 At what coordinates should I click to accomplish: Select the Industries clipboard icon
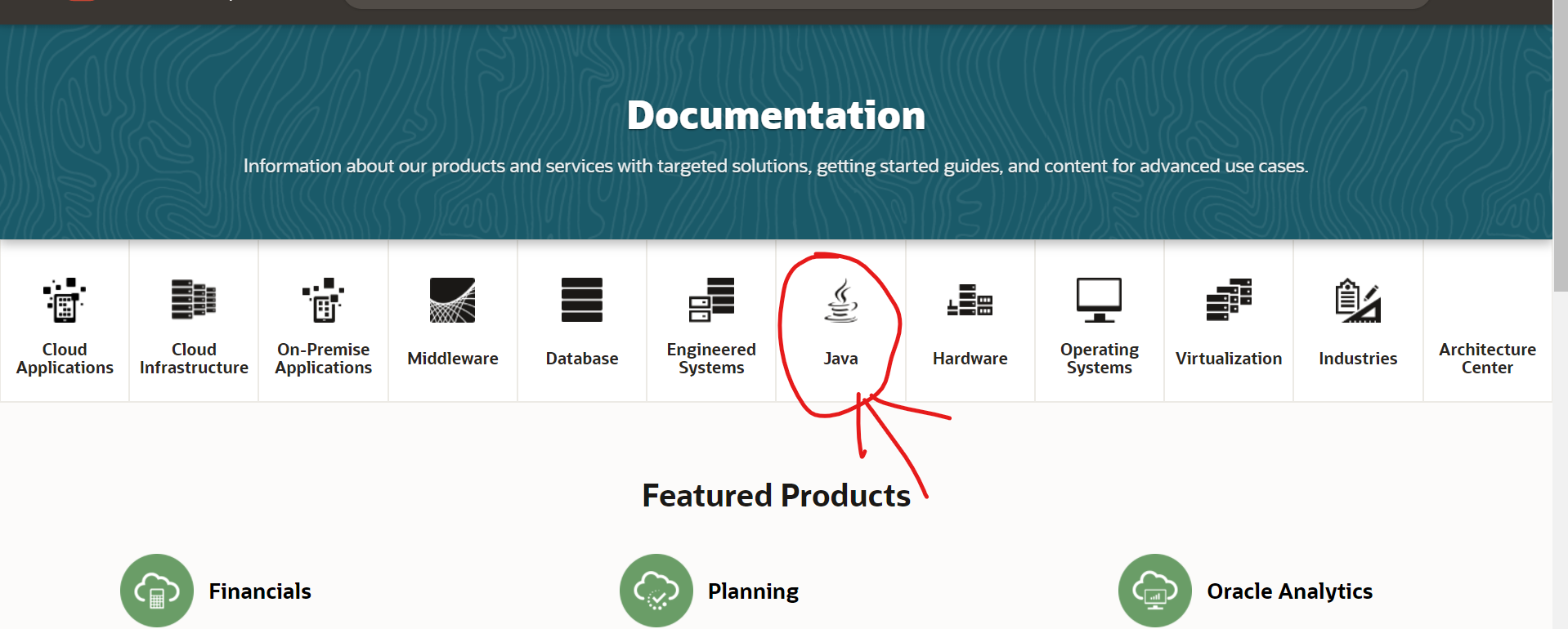pyautogui.click(x=1358, y=301)
